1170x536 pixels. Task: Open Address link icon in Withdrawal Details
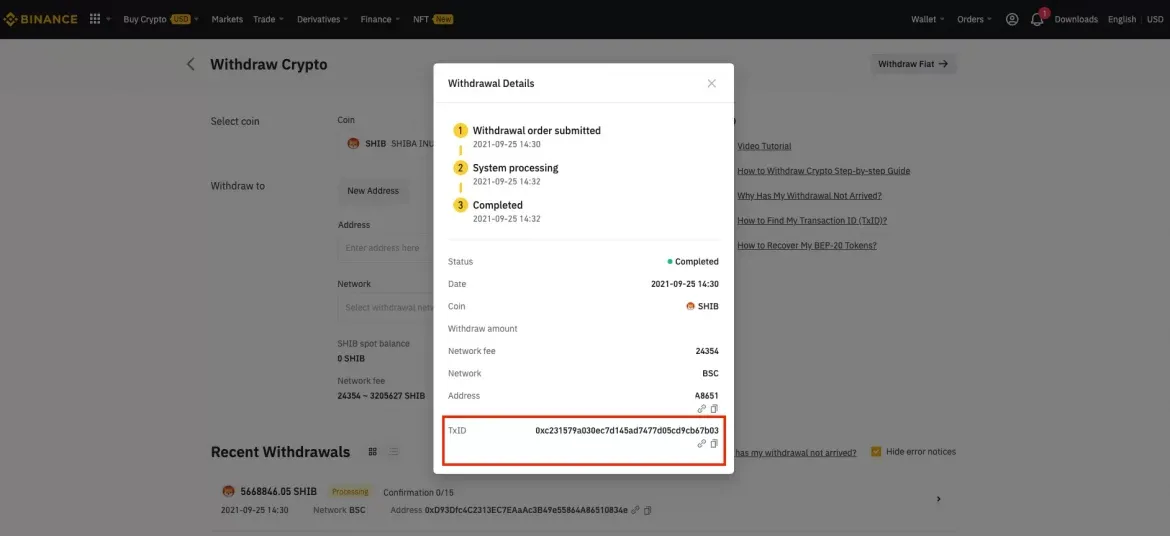[701, 408]
